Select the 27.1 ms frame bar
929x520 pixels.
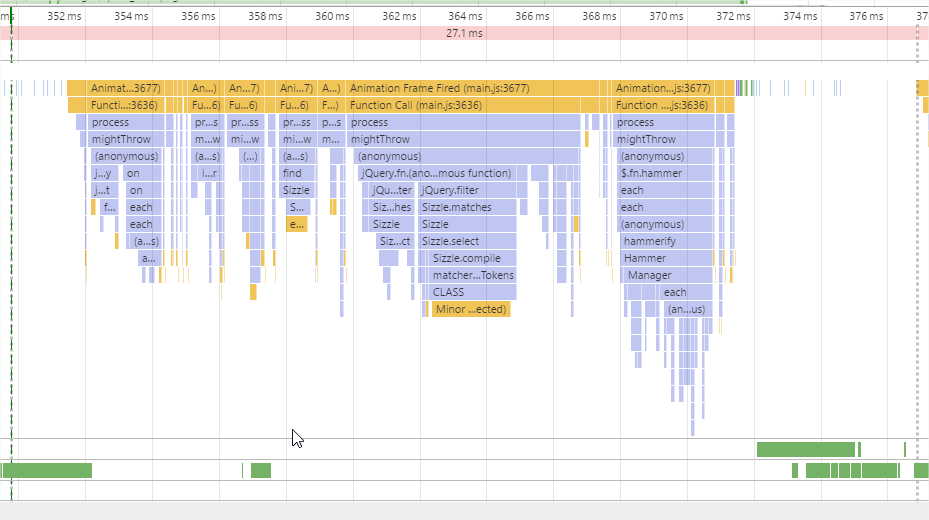[464, 33]
